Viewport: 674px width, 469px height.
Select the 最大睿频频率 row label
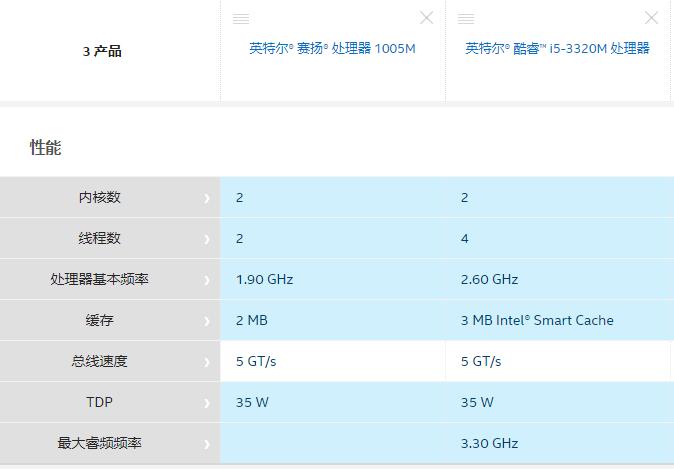[99, 443]
